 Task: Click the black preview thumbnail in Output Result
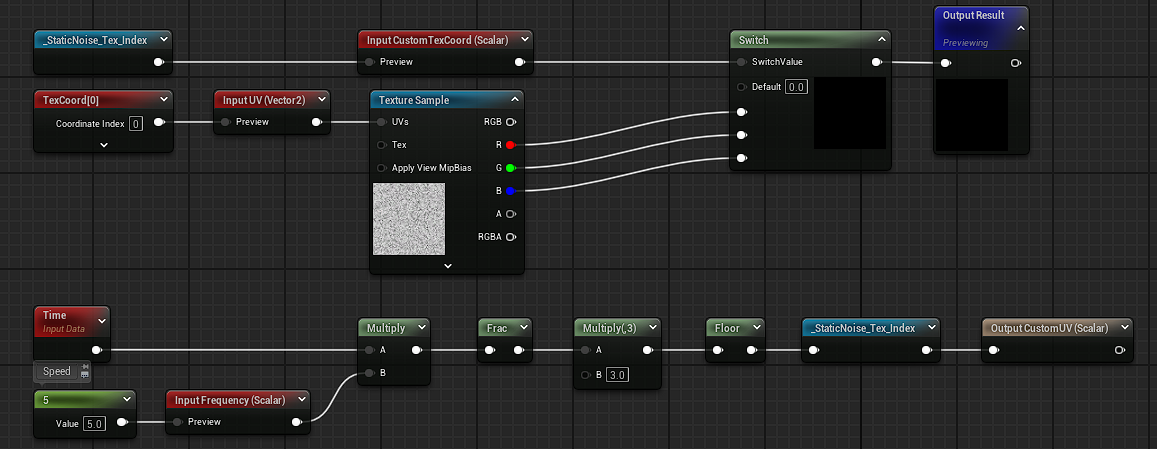971,115
